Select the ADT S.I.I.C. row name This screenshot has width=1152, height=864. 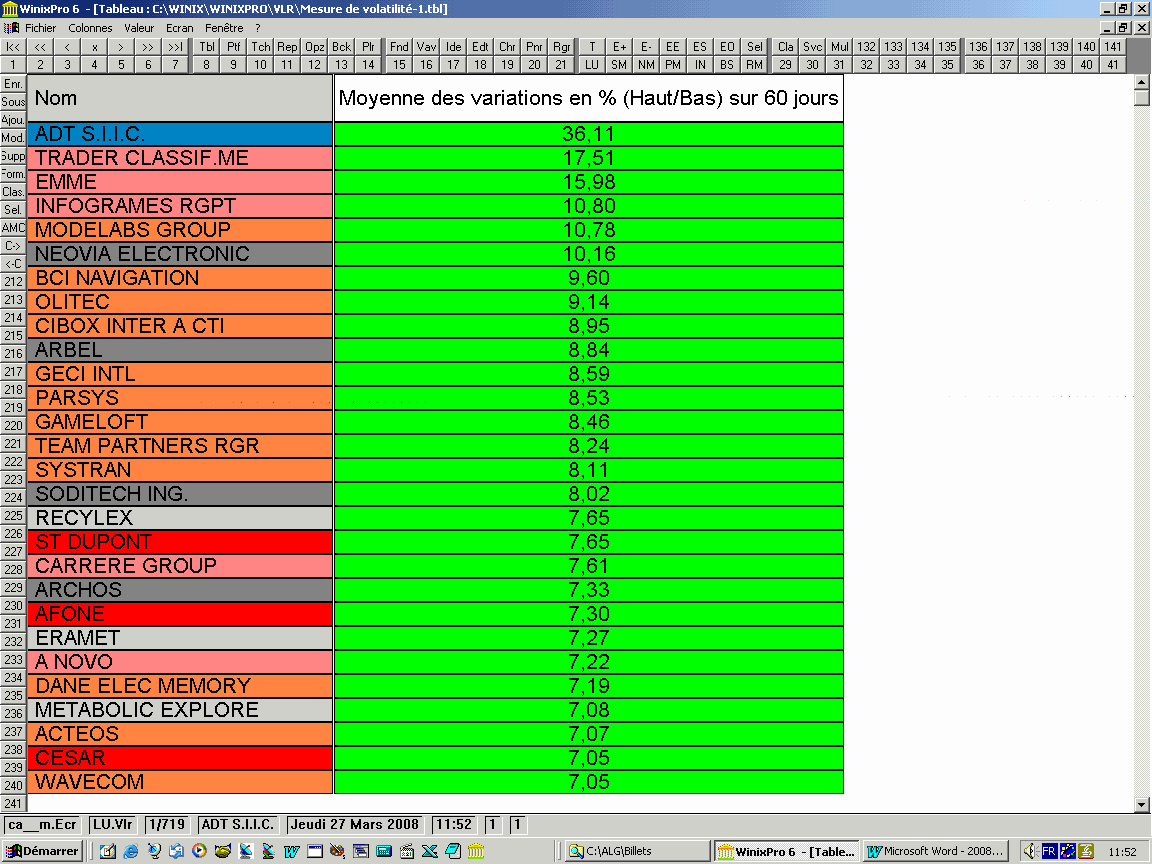[x=180, y=134]
